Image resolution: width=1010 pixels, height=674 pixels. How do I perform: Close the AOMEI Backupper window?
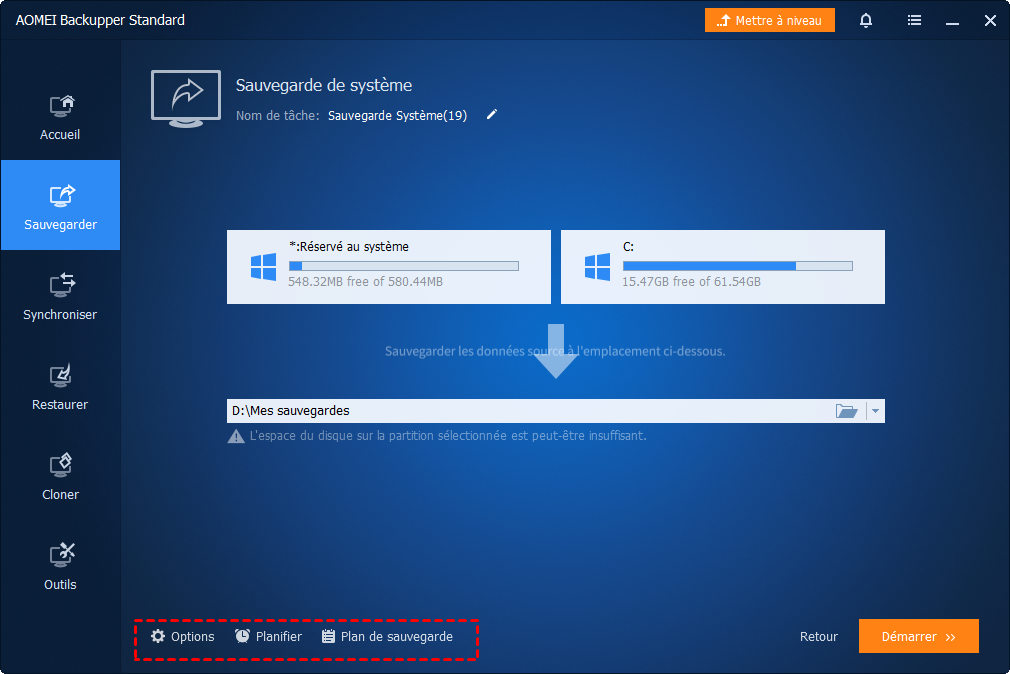[x=990, y=21]
